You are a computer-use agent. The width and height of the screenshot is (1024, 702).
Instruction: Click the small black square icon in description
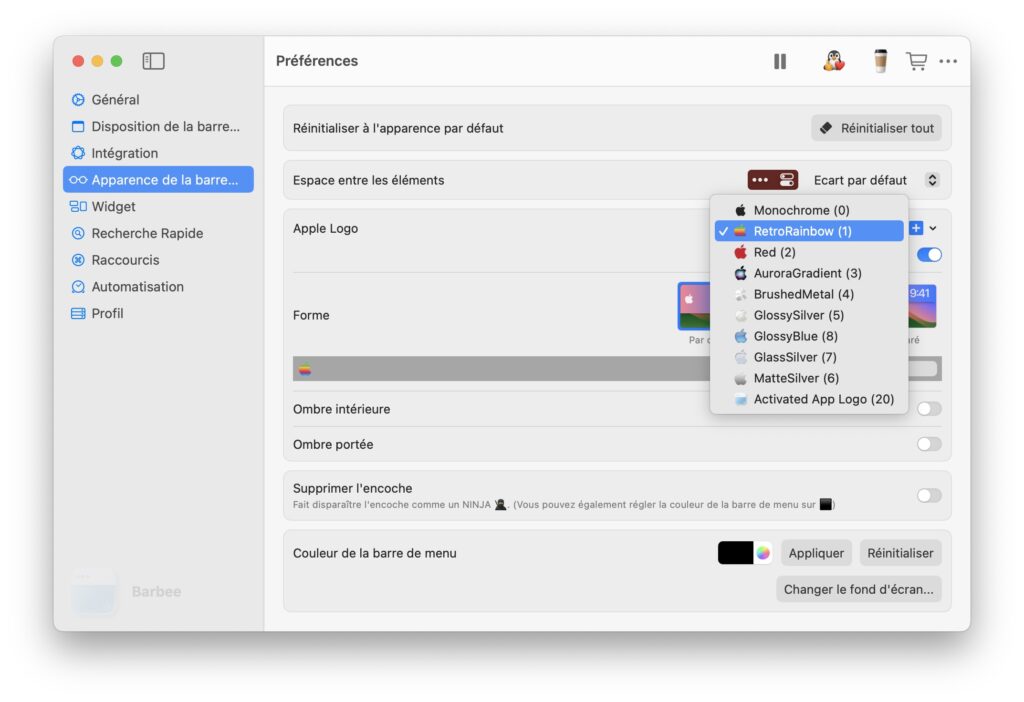(826, 504)
